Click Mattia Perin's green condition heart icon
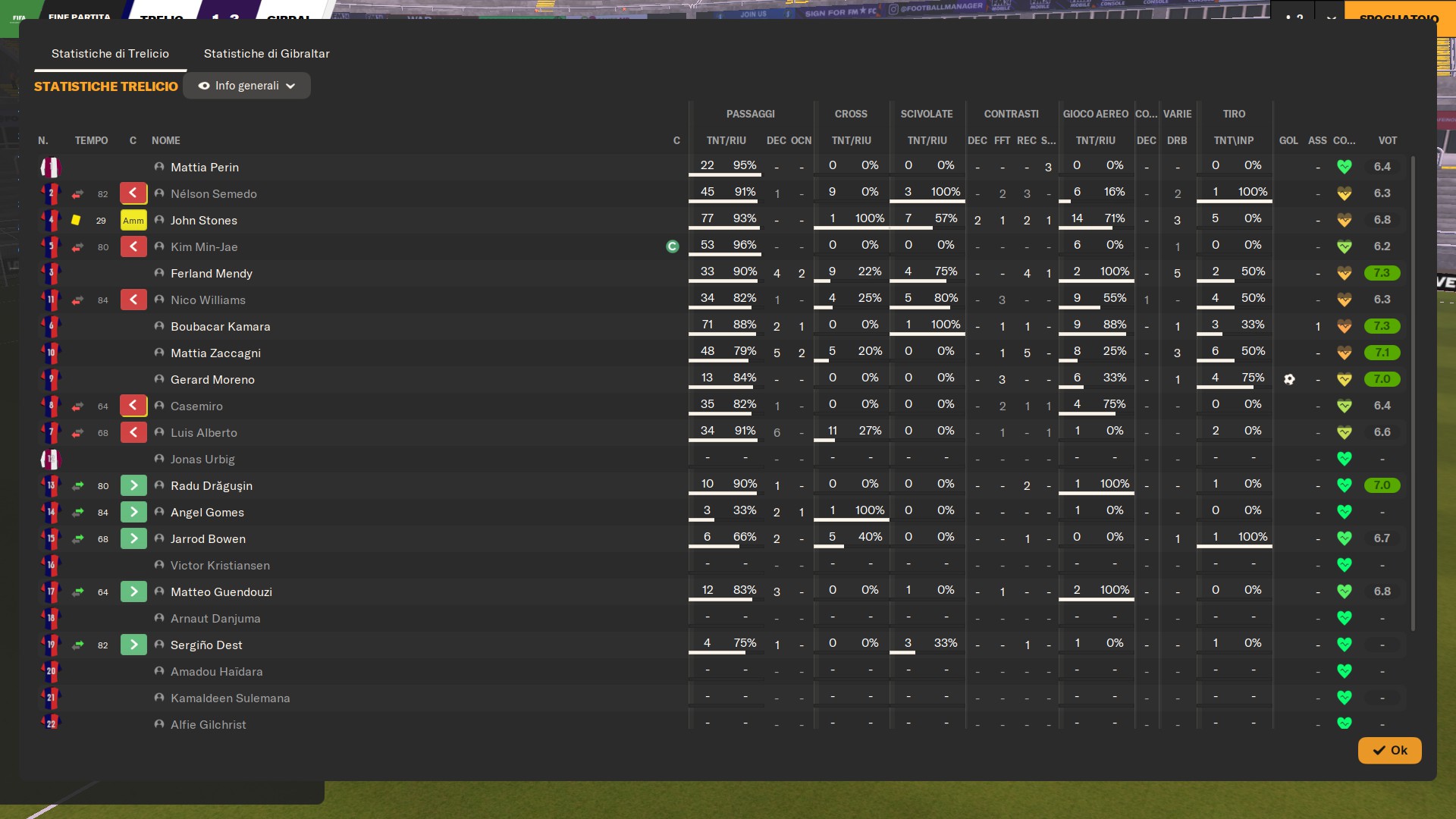Screen dimensions: 1456x819 1344,167
